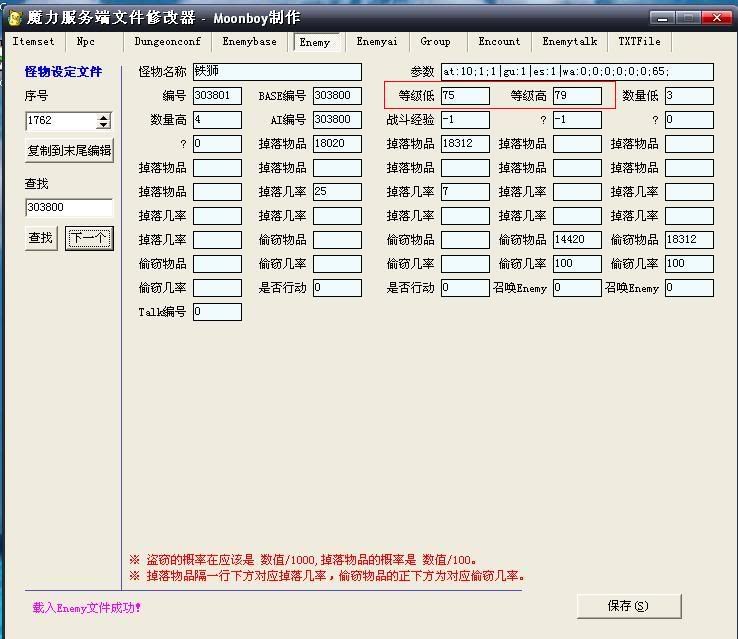Click the 复制到末尾编辑 button

click(x=69, y=151)
